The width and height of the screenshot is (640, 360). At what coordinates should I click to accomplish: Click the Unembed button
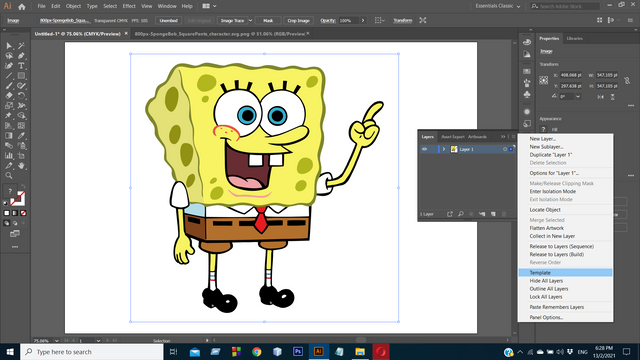(x=169, y=20)
